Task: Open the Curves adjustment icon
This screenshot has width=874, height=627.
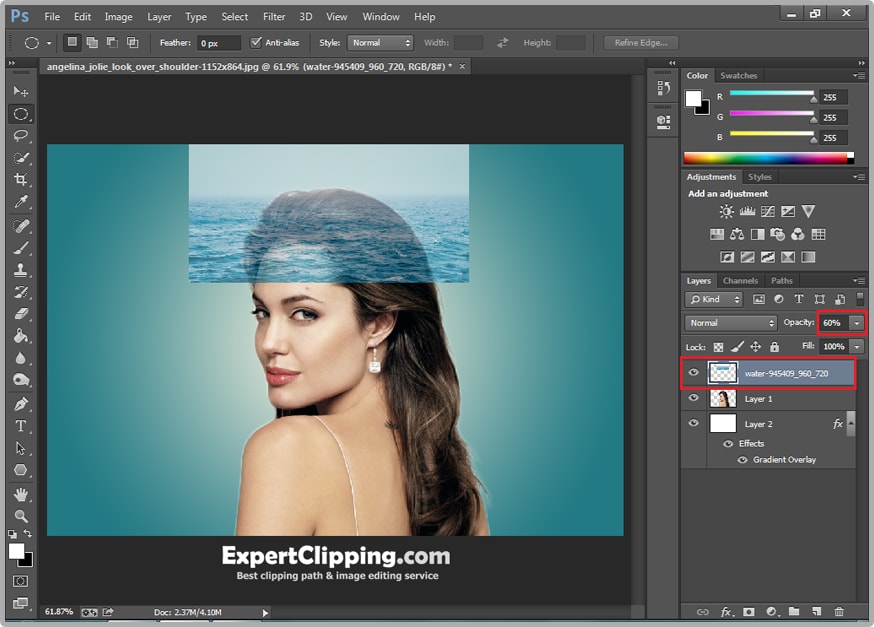Action: click(x=768, y=211)
